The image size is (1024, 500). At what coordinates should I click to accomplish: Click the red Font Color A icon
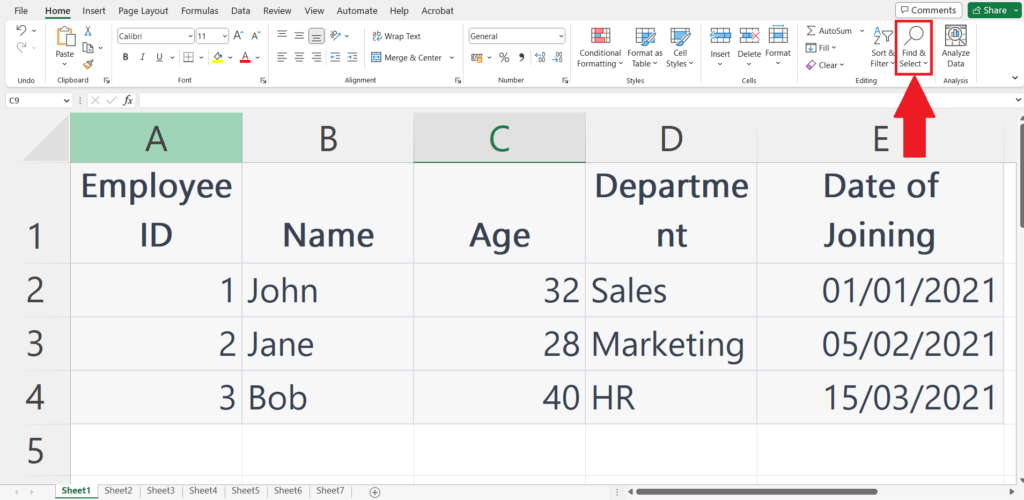pos(246,57)
